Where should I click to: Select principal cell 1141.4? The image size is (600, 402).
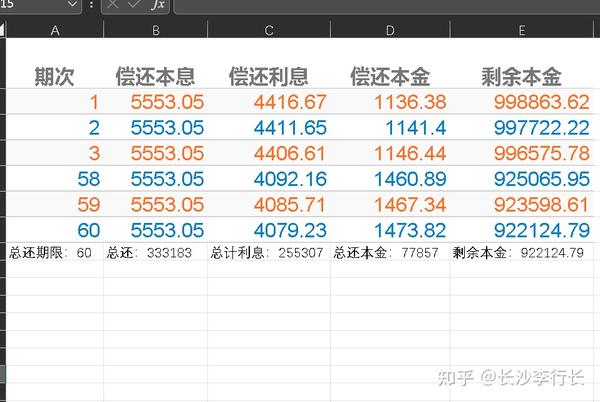[x=390, y=128]
